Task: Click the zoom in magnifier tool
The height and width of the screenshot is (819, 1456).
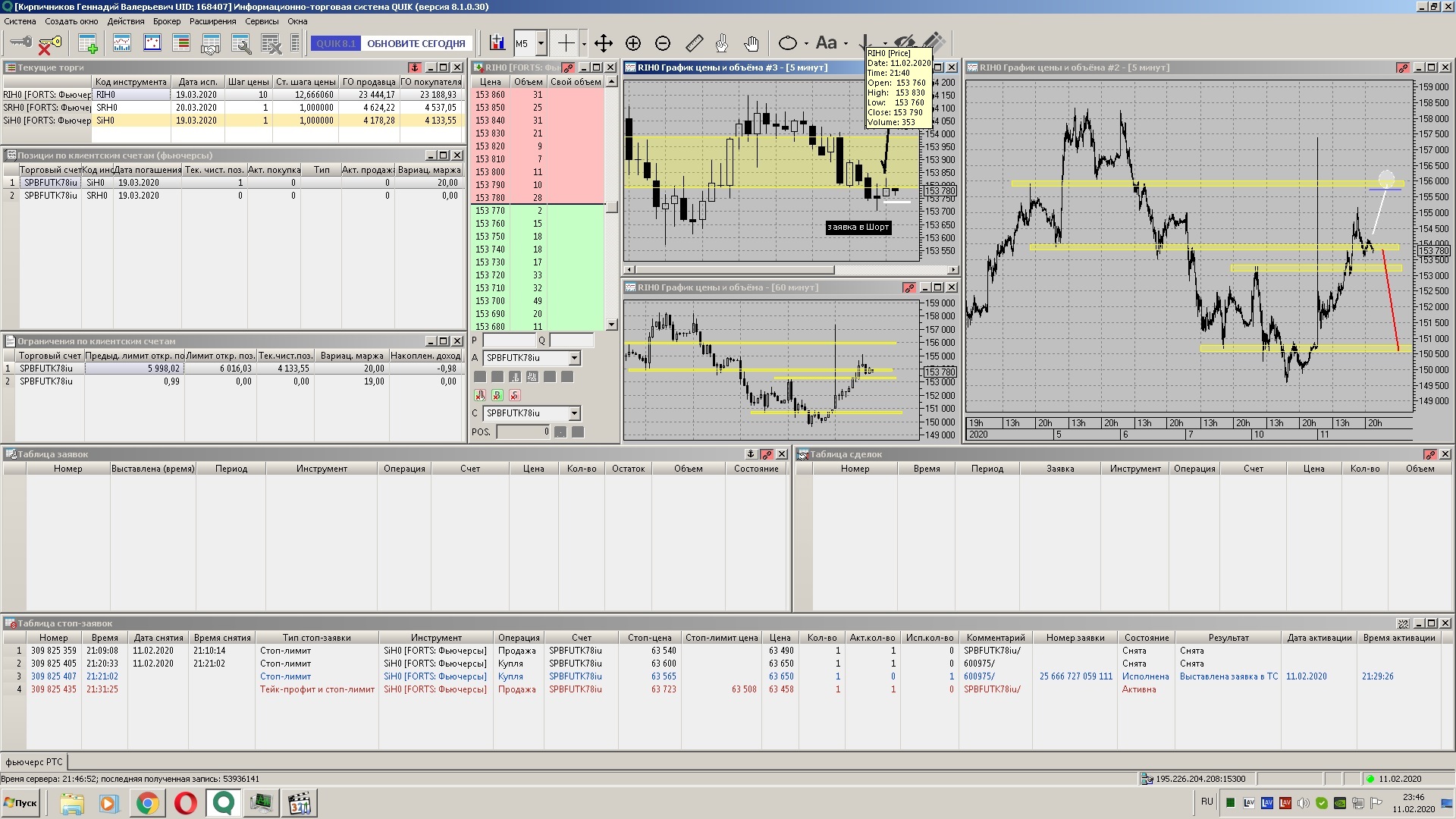Action: [633, 43]
